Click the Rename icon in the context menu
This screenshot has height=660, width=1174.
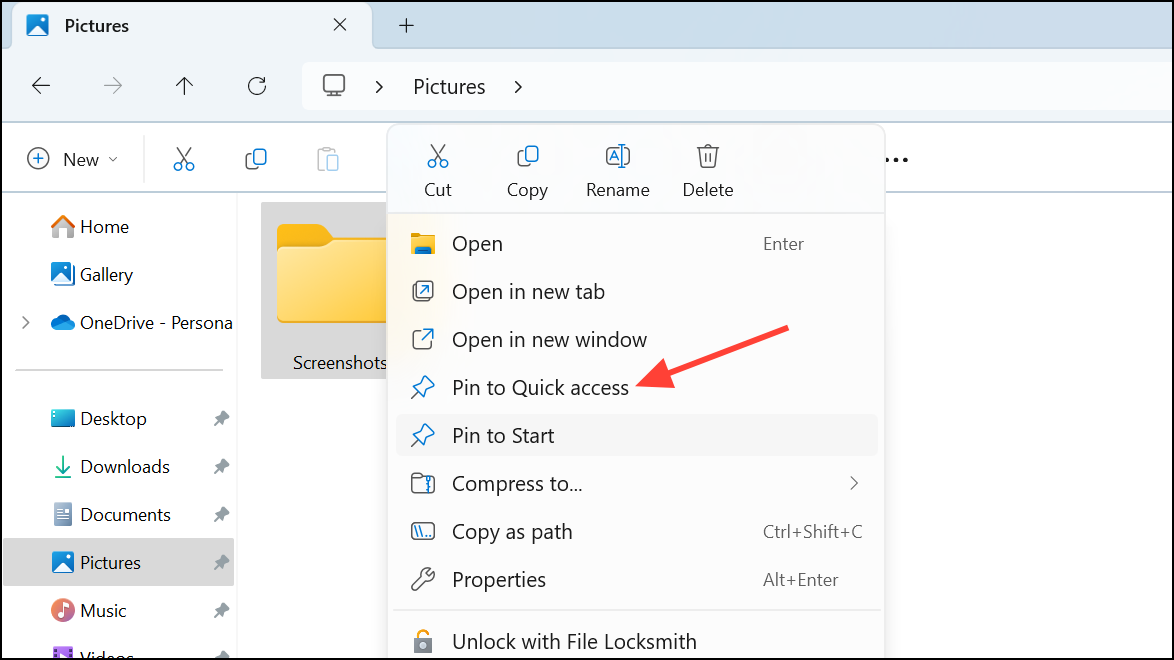[617, 156]
